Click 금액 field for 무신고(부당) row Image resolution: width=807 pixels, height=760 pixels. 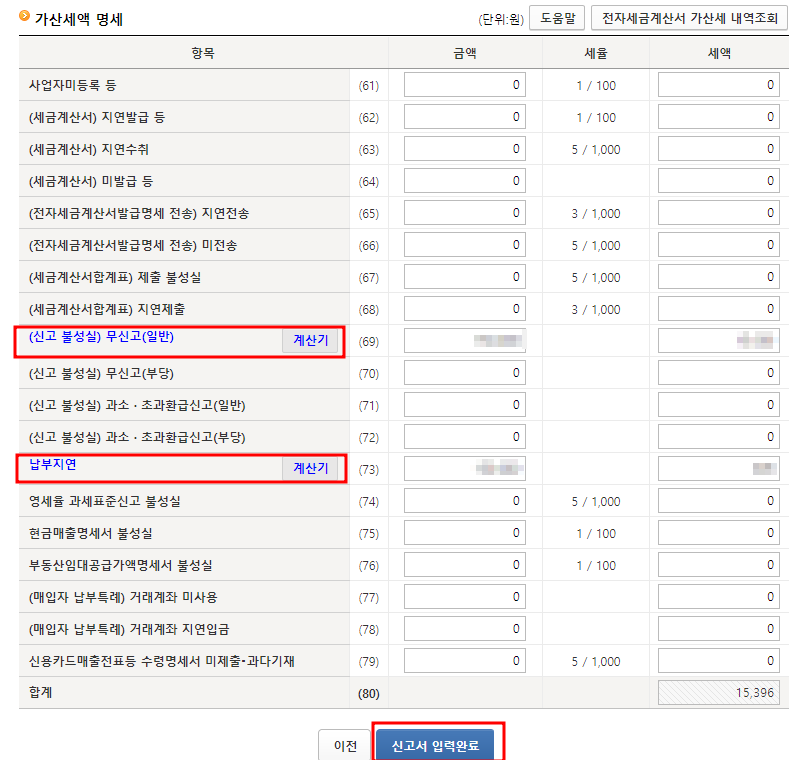(x=463, y=372)
